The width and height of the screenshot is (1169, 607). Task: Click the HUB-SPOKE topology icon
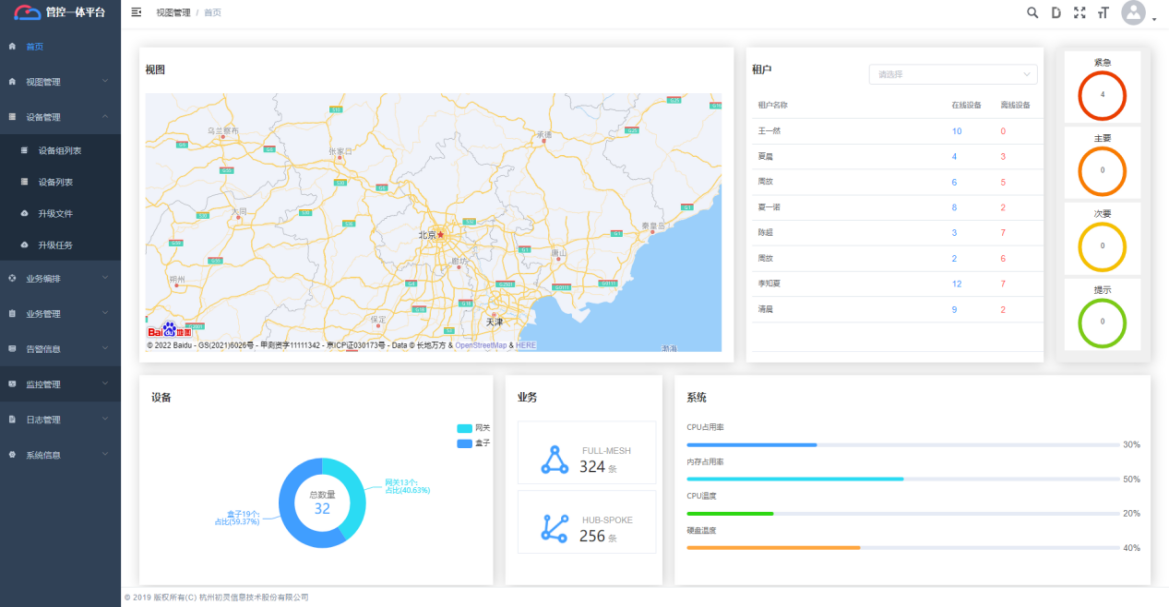click(x=554, y=528)
